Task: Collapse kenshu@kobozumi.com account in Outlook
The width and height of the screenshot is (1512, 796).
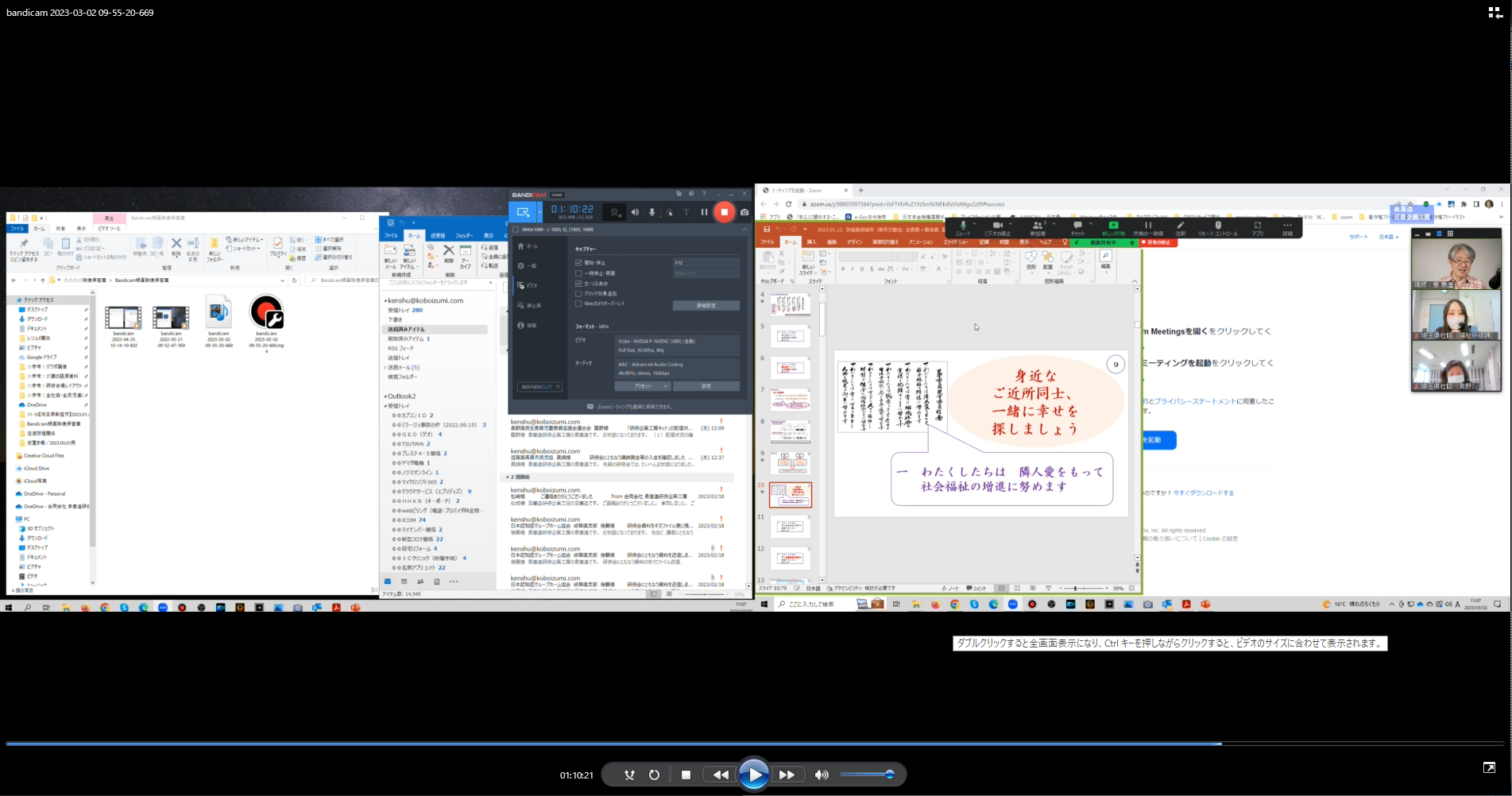Action: [x=386, y=300]
